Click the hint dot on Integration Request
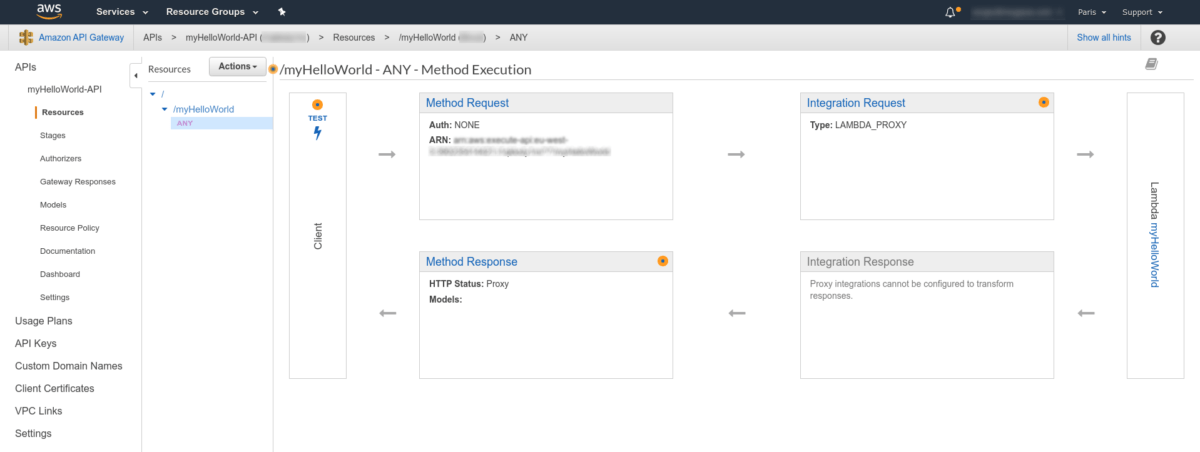This screenshot has width=1200, height=452. [x=1043, y=102]
